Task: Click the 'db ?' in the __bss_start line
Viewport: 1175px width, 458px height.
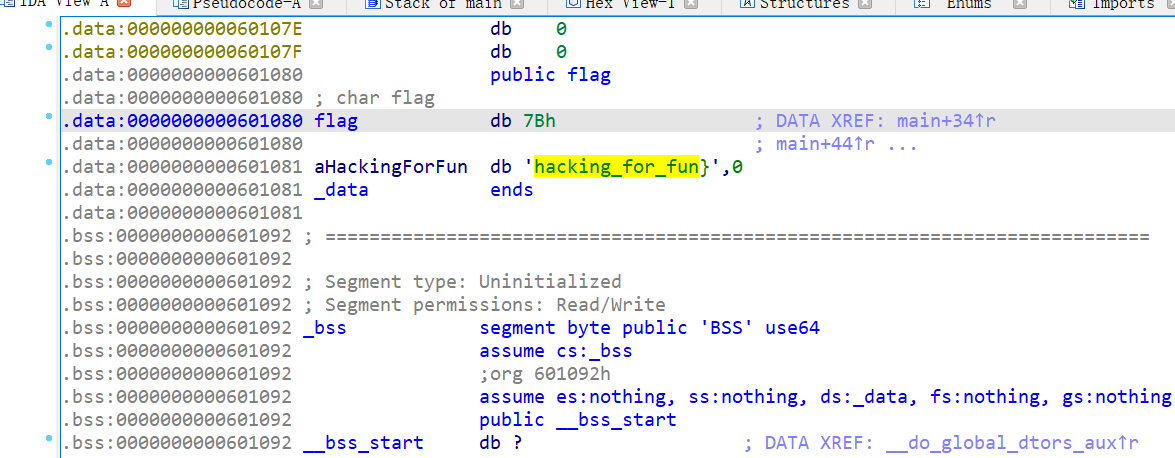Action: pos(501,443)
